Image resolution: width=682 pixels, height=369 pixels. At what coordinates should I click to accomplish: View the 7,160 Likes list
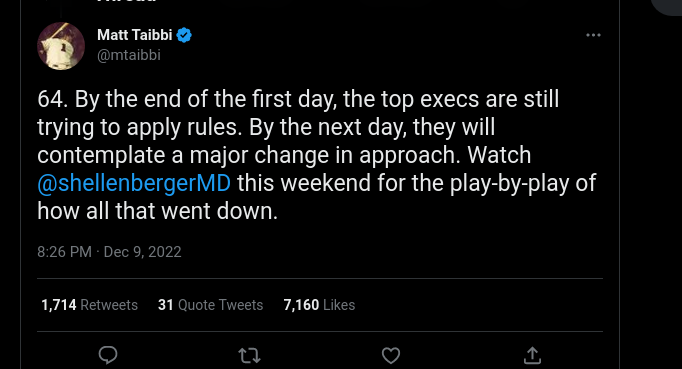(x=319, y=305)
